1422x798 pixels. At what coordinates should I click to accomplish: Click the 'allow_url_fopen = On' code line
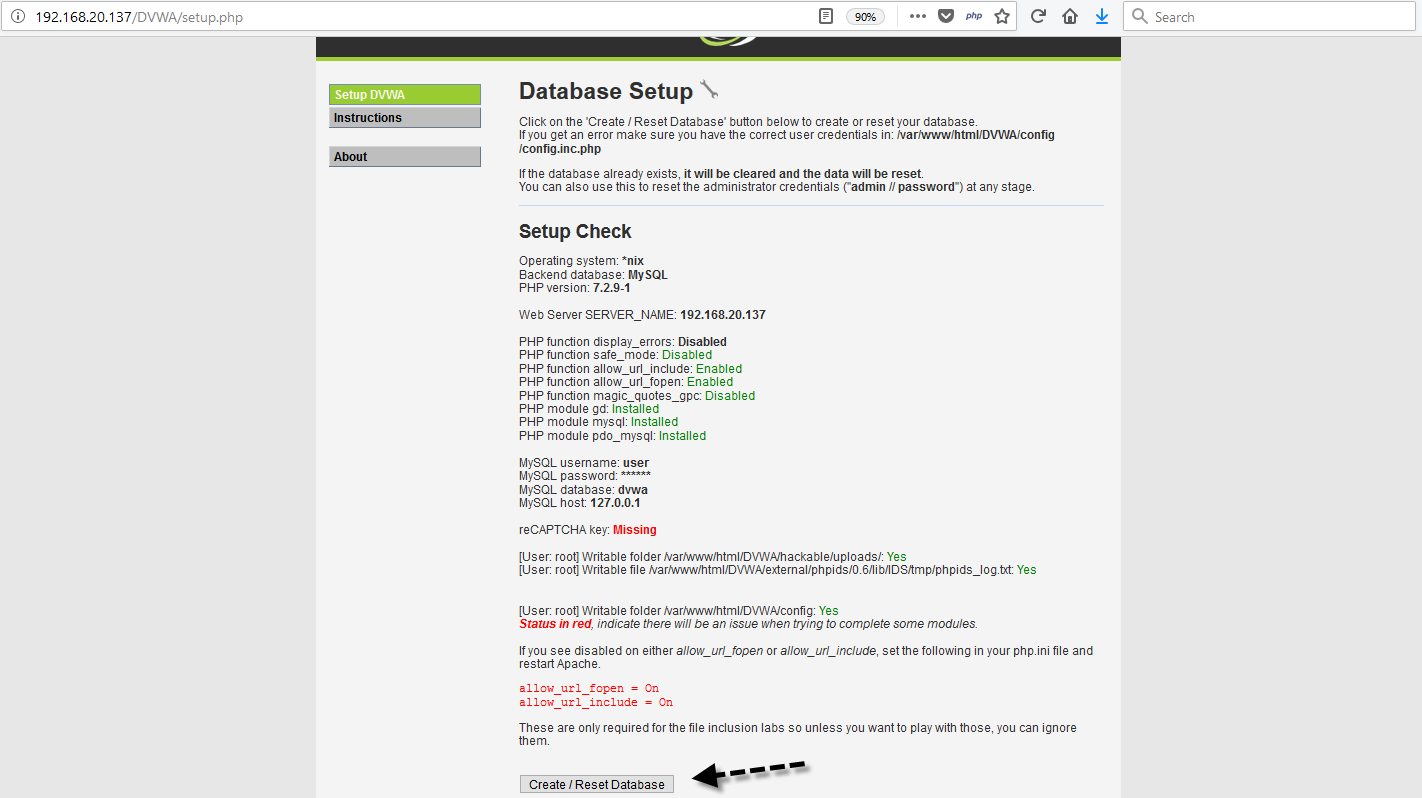(589, 689)
